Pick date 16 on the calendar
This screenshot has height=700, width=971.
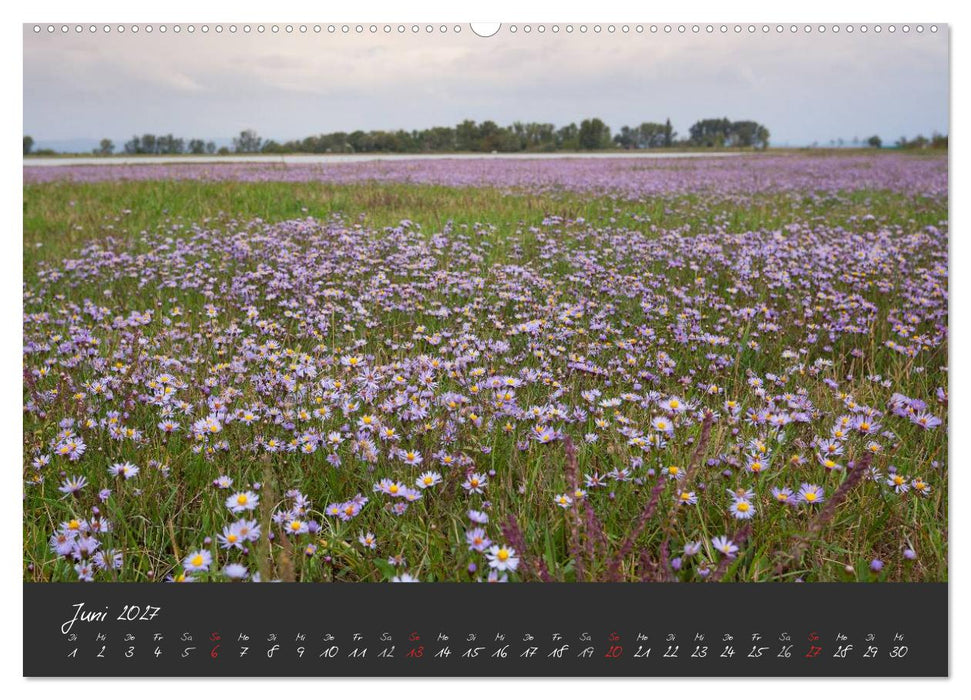pos(500,652)
